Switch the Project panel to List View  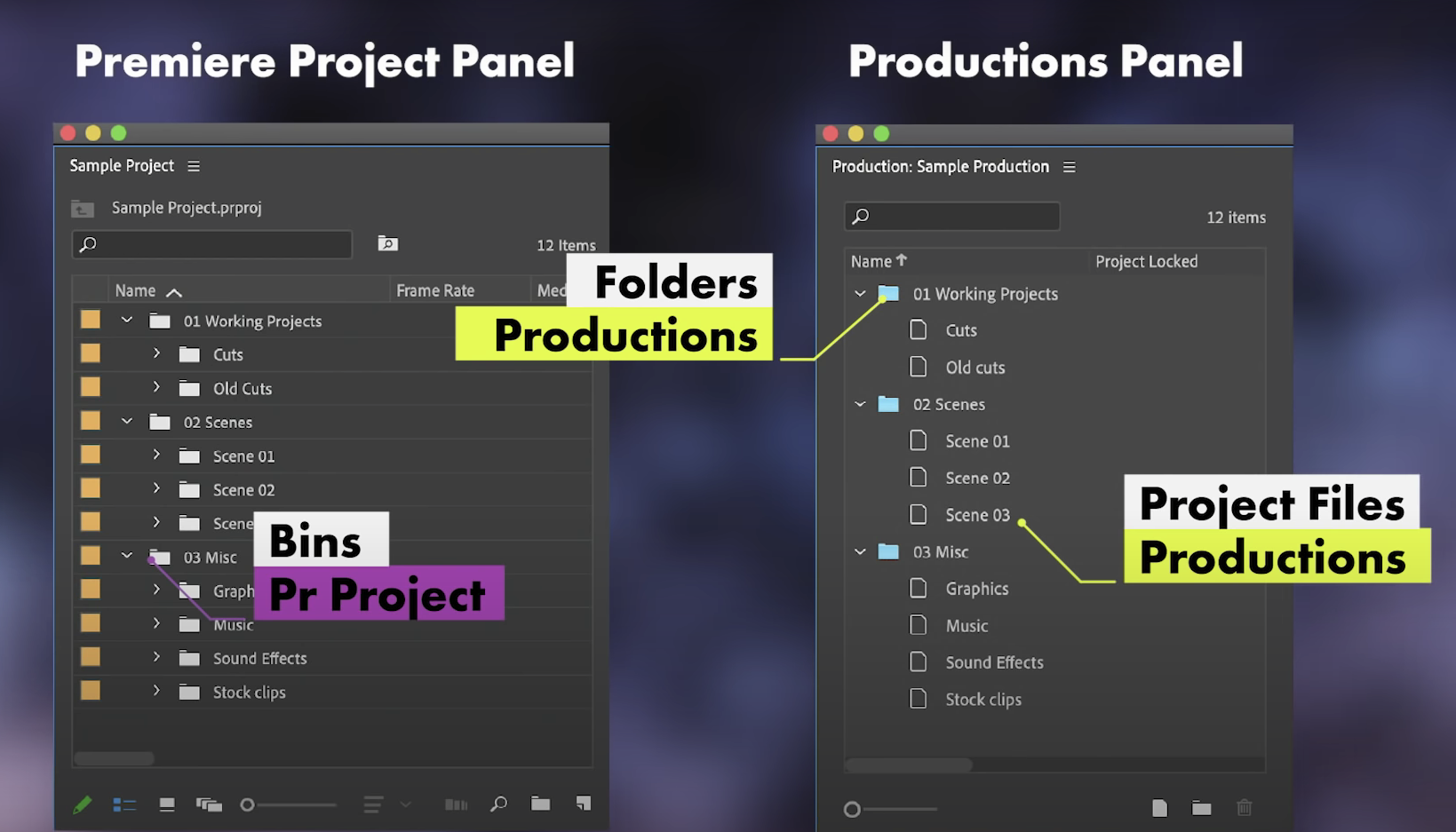click(124, 804)
